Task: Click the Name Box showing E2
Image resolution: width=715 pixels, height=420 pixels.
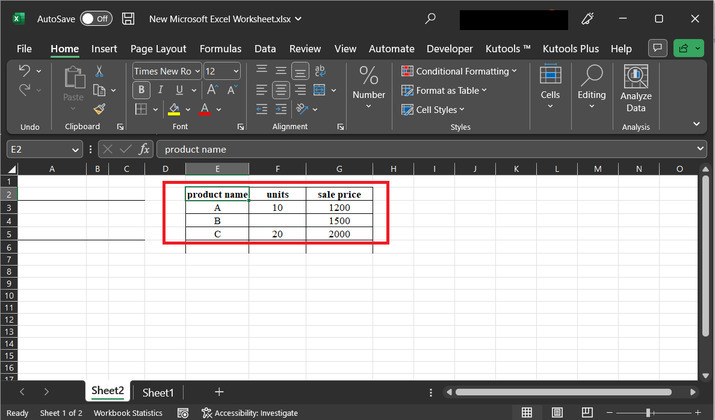Action: [x=44, y=149]
